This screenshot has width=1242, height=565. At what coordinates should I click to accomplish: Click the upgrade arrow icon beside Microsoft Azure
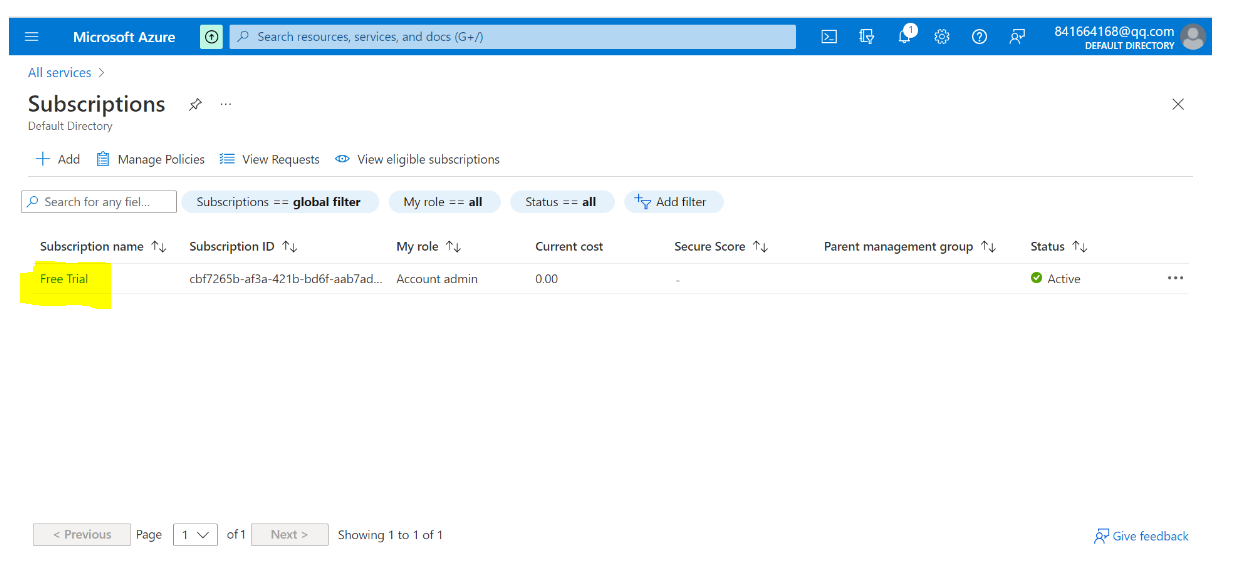tap(211, 37)
